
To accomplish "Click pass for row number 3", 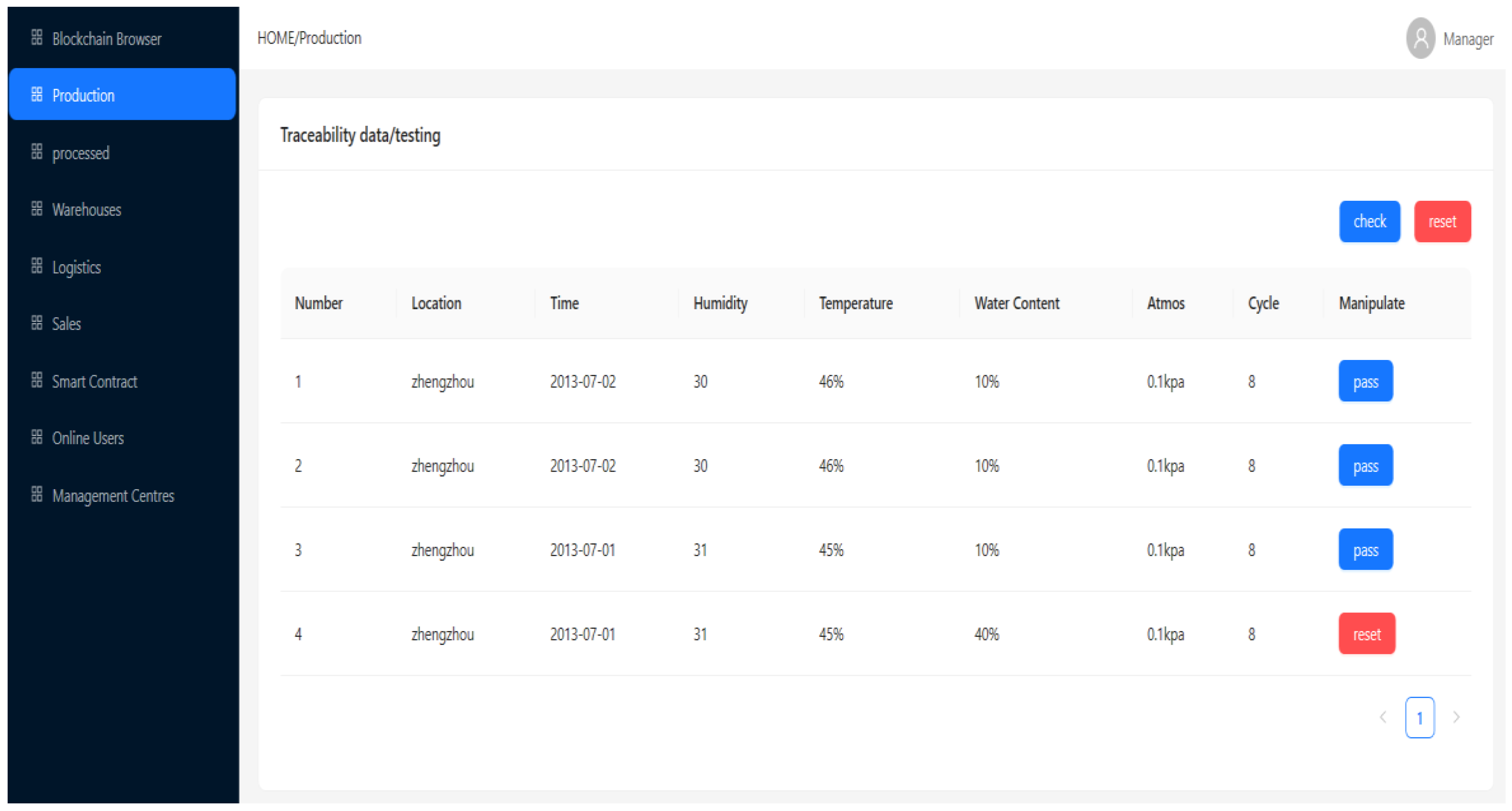I will coord(1365,550).
